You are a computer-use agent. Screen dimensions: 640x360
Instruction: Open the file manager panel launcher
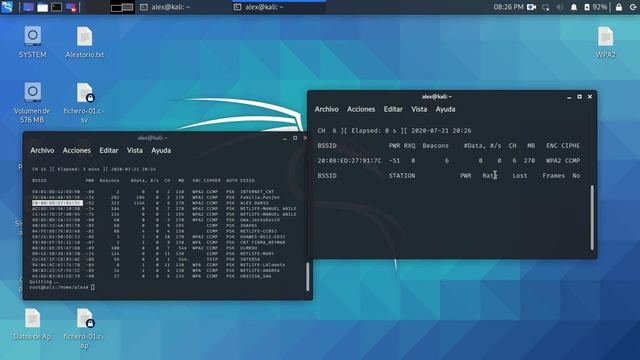42,7
